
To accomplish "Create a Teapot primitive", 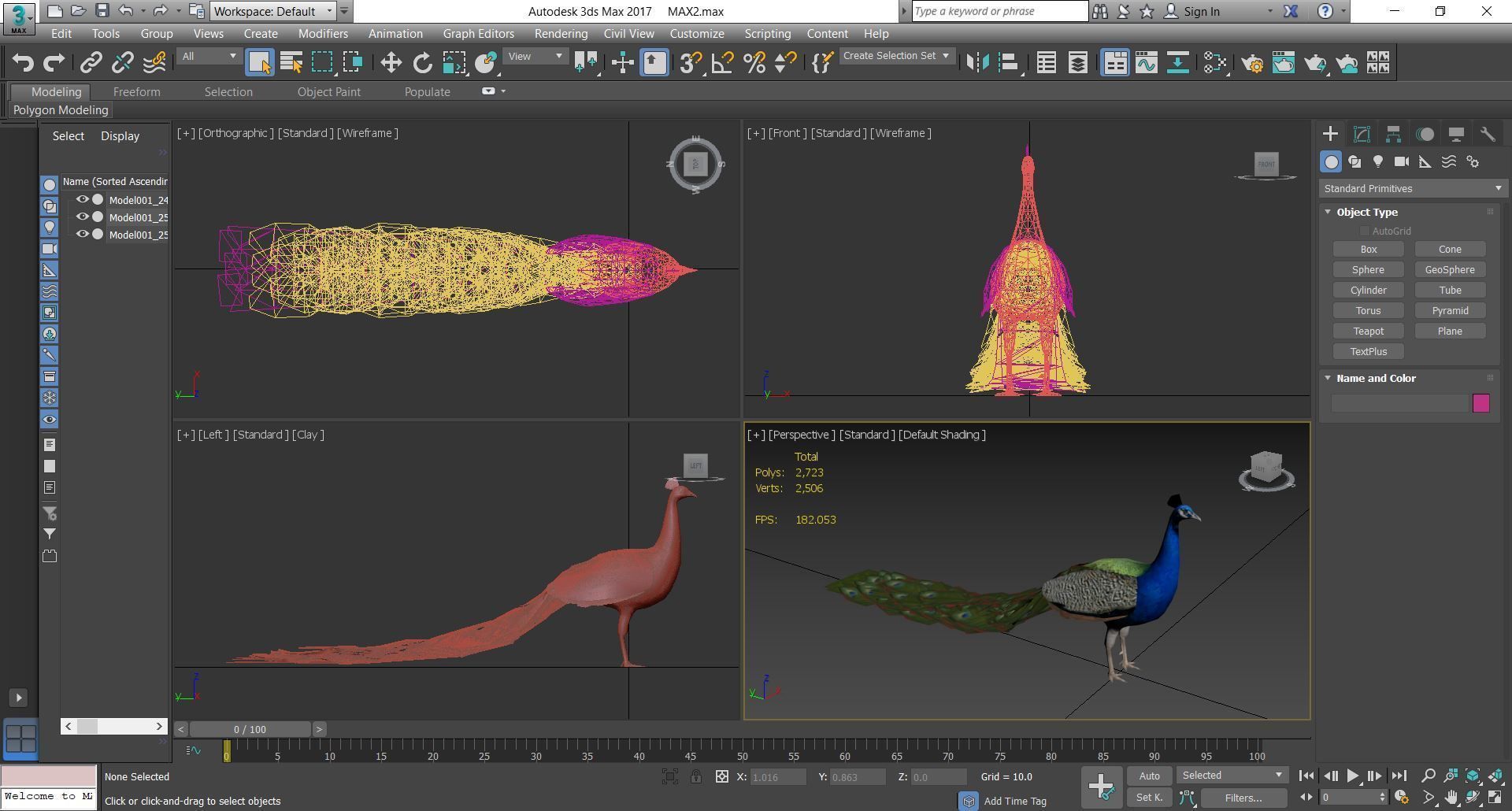I will [x=1369, y=331].
